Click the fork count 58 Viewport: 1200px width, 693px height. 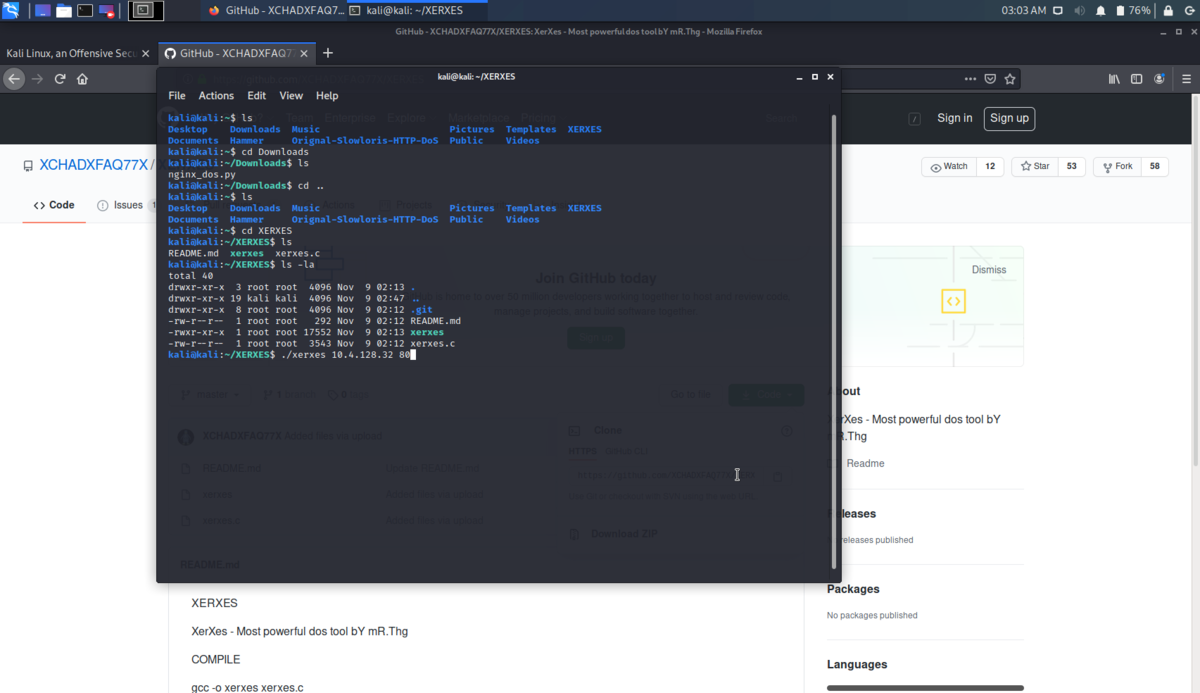tap(1155, 166)
